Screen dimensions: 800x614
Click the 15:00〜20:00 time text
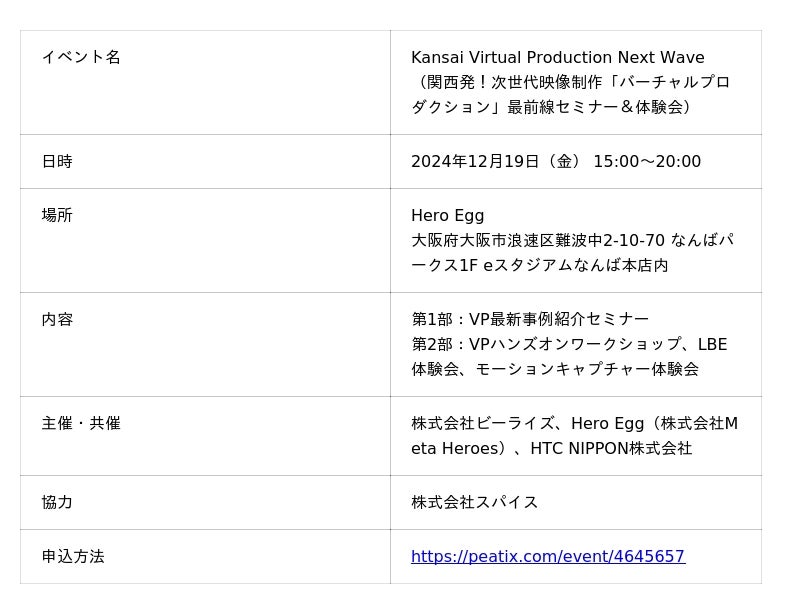[x=647, y=161]
